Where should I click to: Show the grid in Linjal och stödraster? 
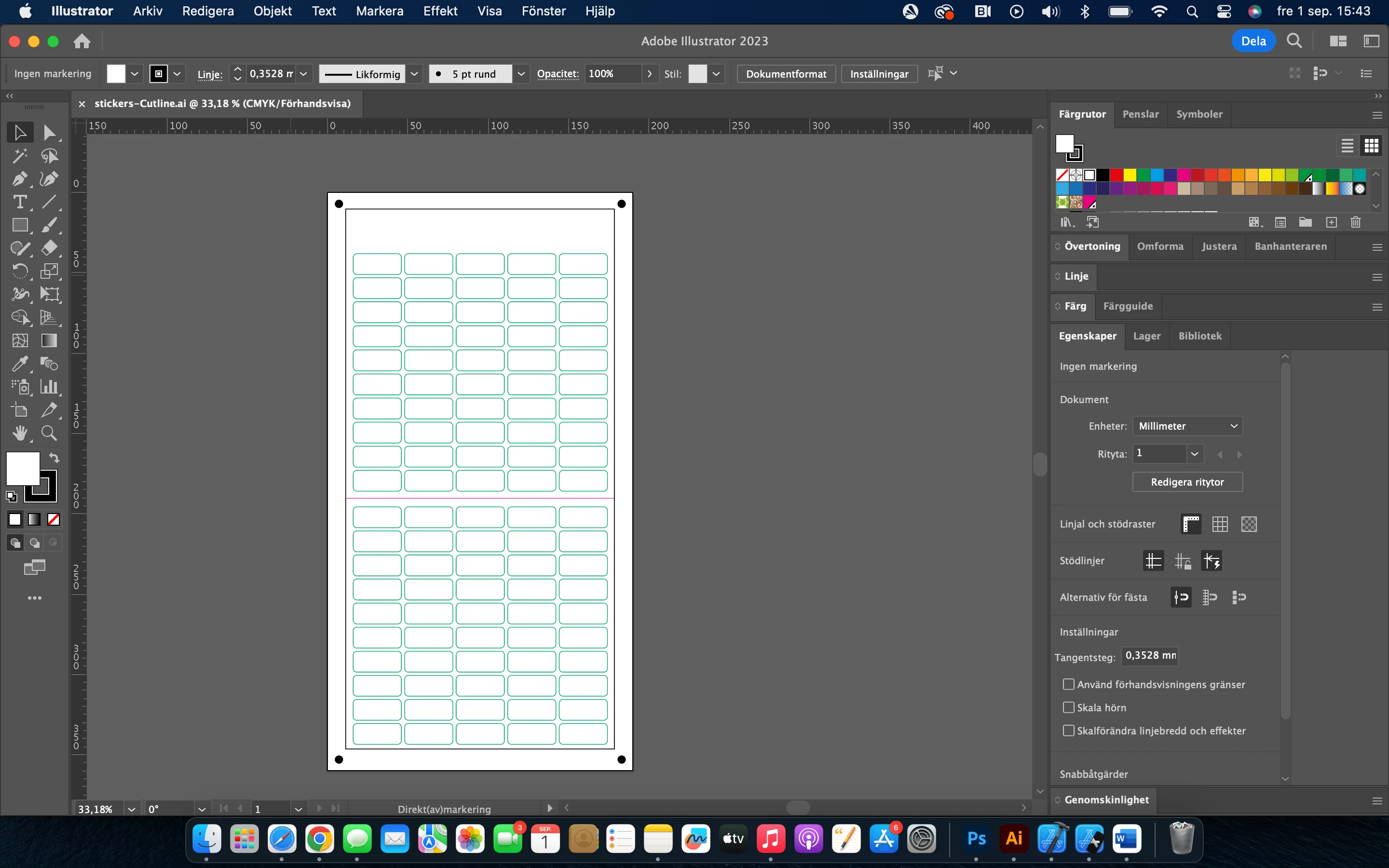coord(1220,524)
